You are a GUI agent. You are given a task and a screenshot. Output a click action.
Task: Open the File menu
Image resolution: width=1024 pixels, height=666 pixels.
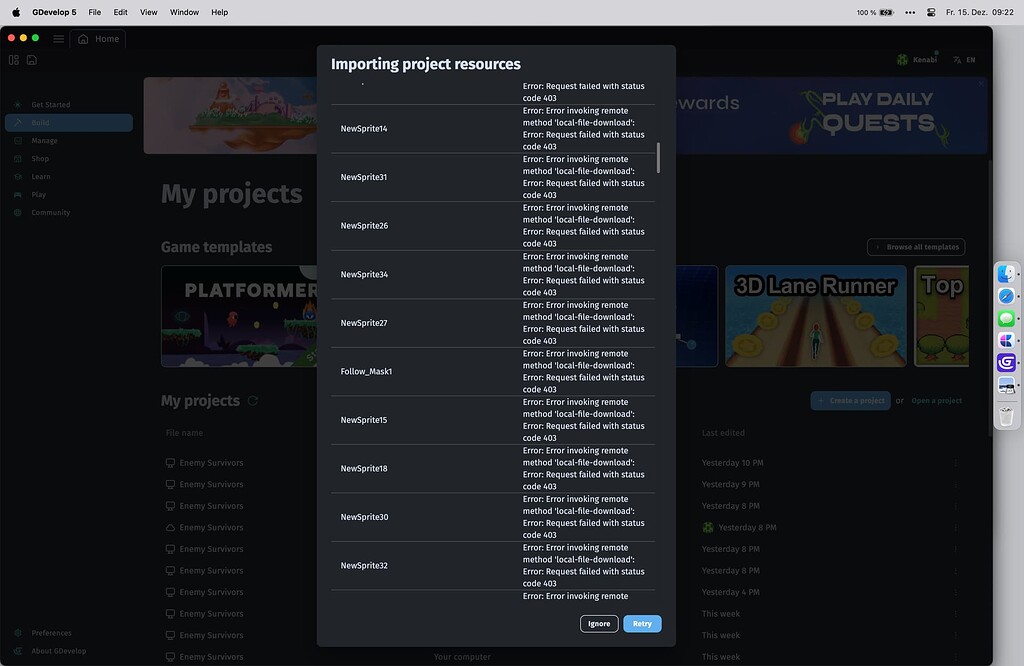click(95, 12)
